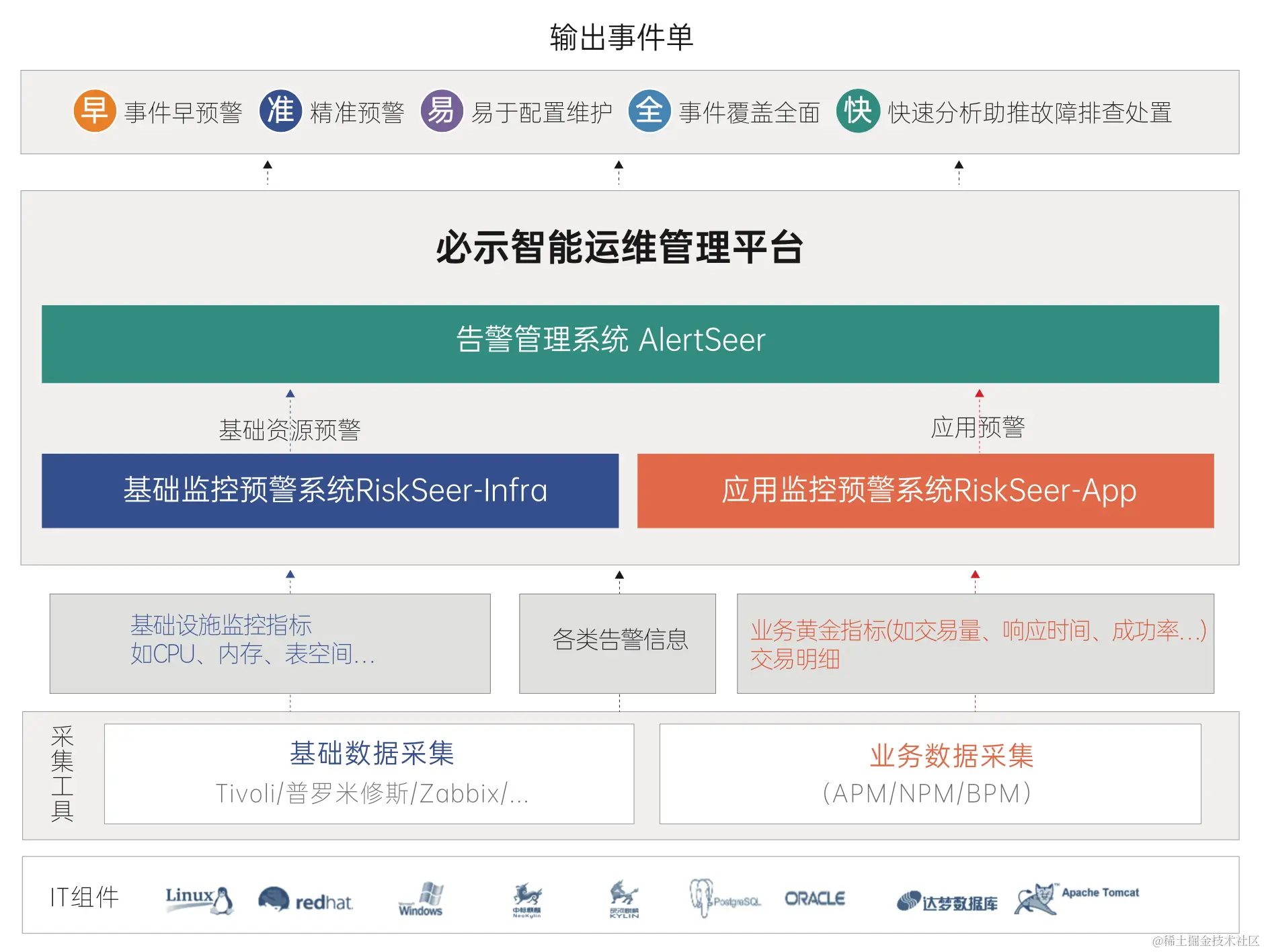Select the purple 易 badge icon
The width and height of the screenshot is (1264, 952).
point(442,112)
